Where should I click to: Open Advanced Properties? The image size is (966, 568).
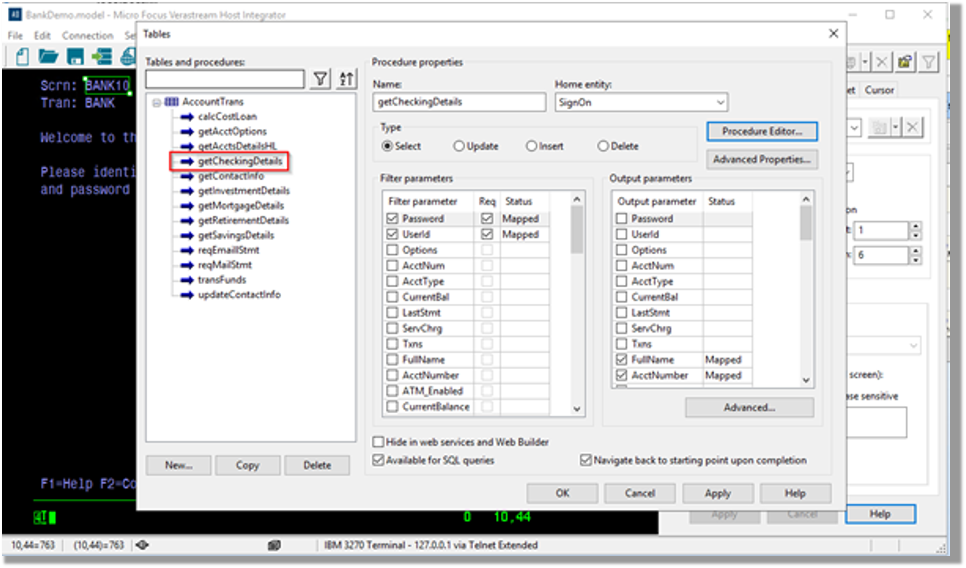762,160
